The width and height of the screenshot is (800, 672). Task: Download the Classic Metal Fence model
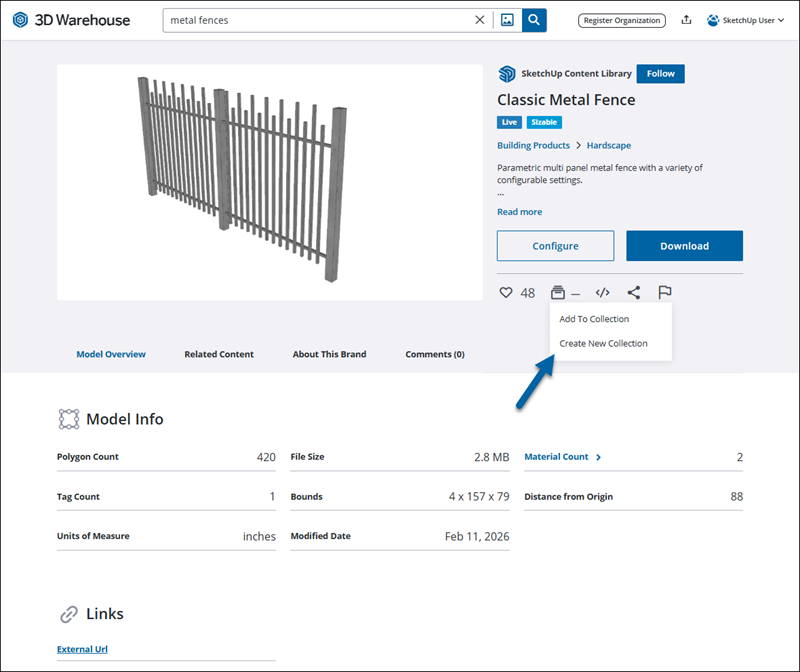[685, 246]
